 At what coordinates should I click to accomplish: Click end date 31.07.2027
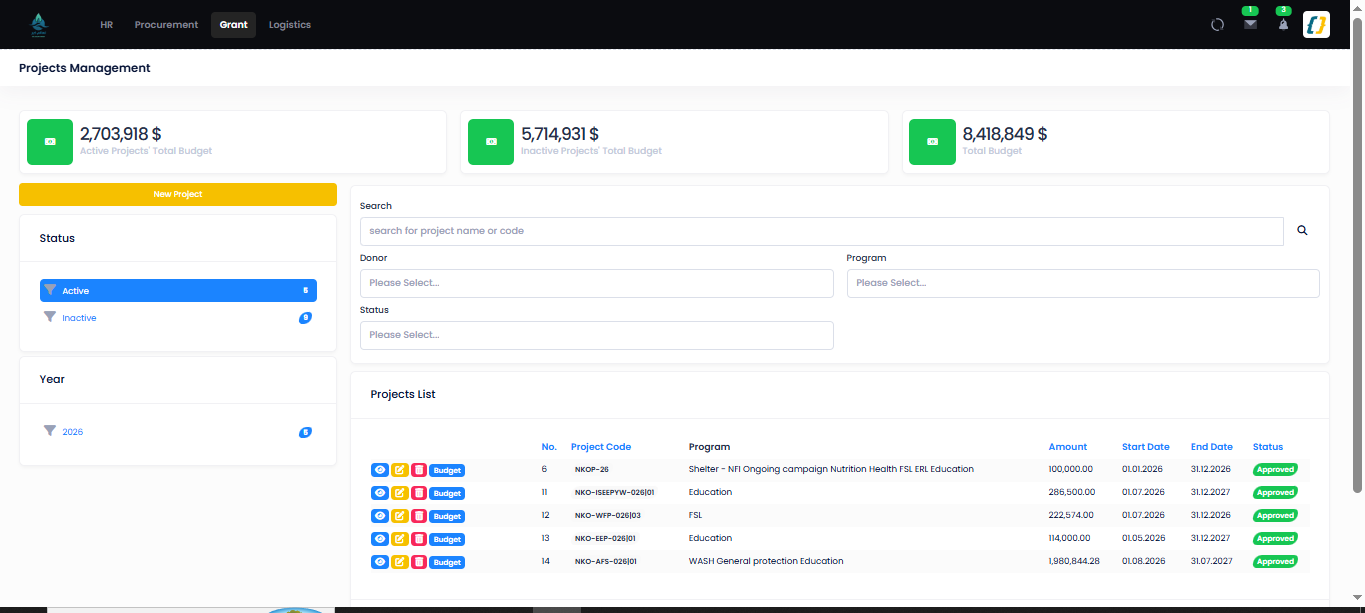pyautogui.click(x=1212, y=561)
